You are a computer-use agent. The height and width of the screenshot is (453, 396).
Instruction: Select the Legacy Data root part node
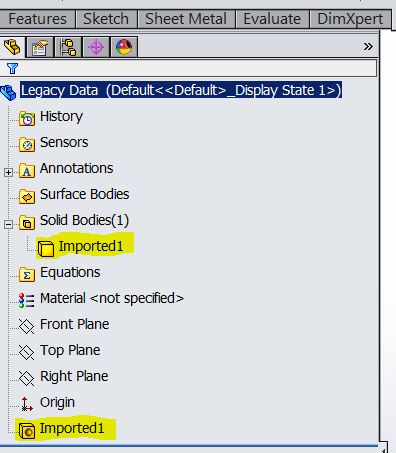point(181,90)
